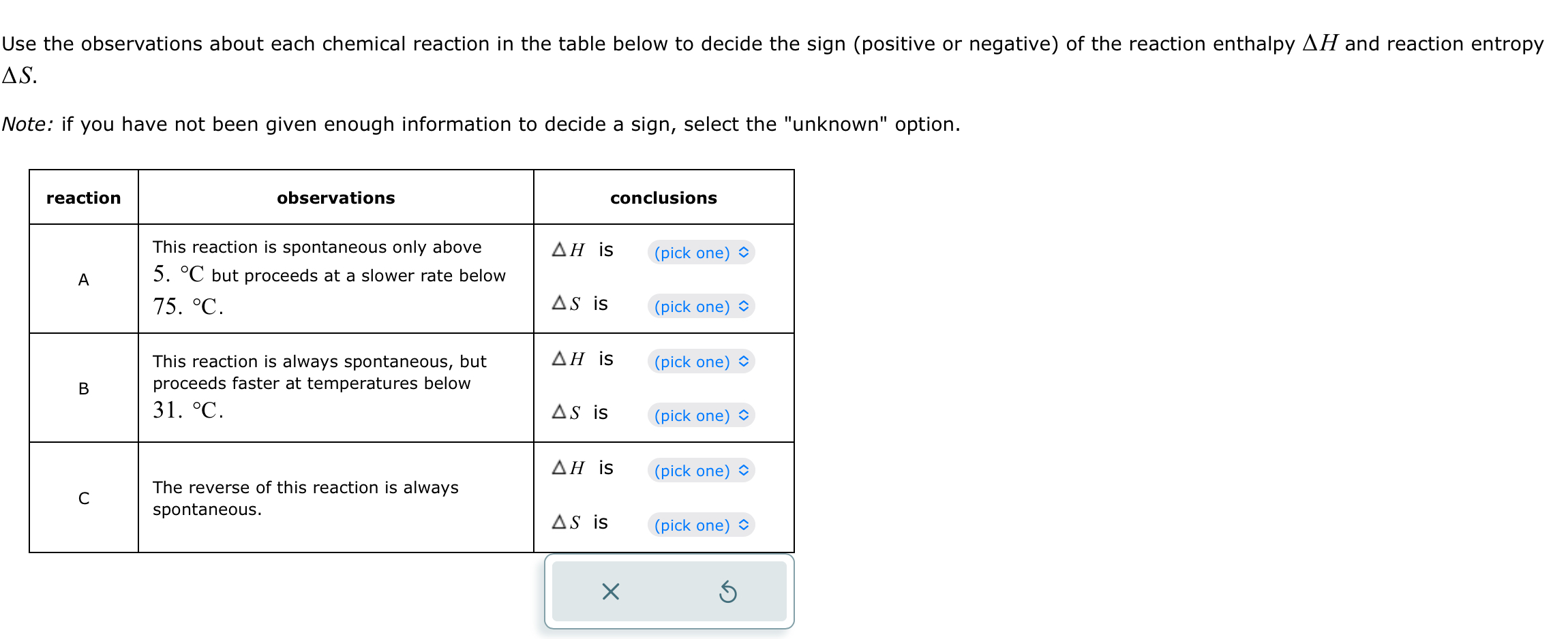1568x639 pixels.
Task: Open the ΔH dropdown for reaction B
Action: click(700, 362)
